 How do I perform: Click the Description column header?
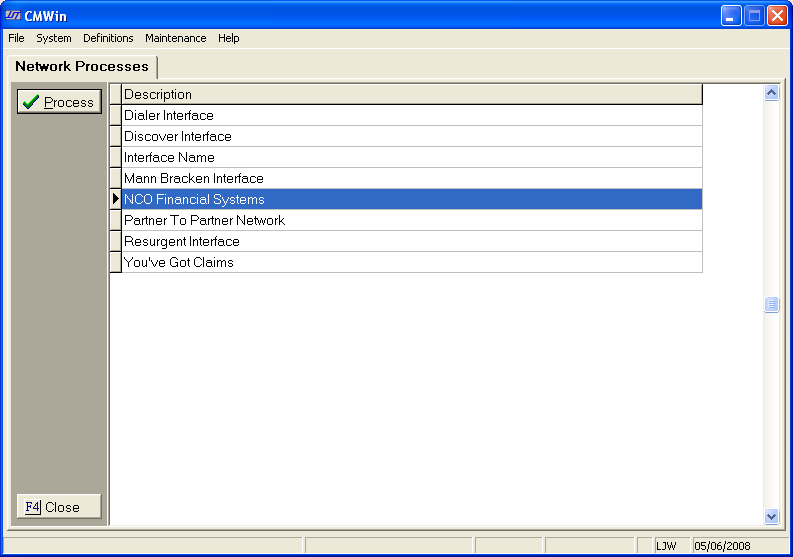pos(411,94)
